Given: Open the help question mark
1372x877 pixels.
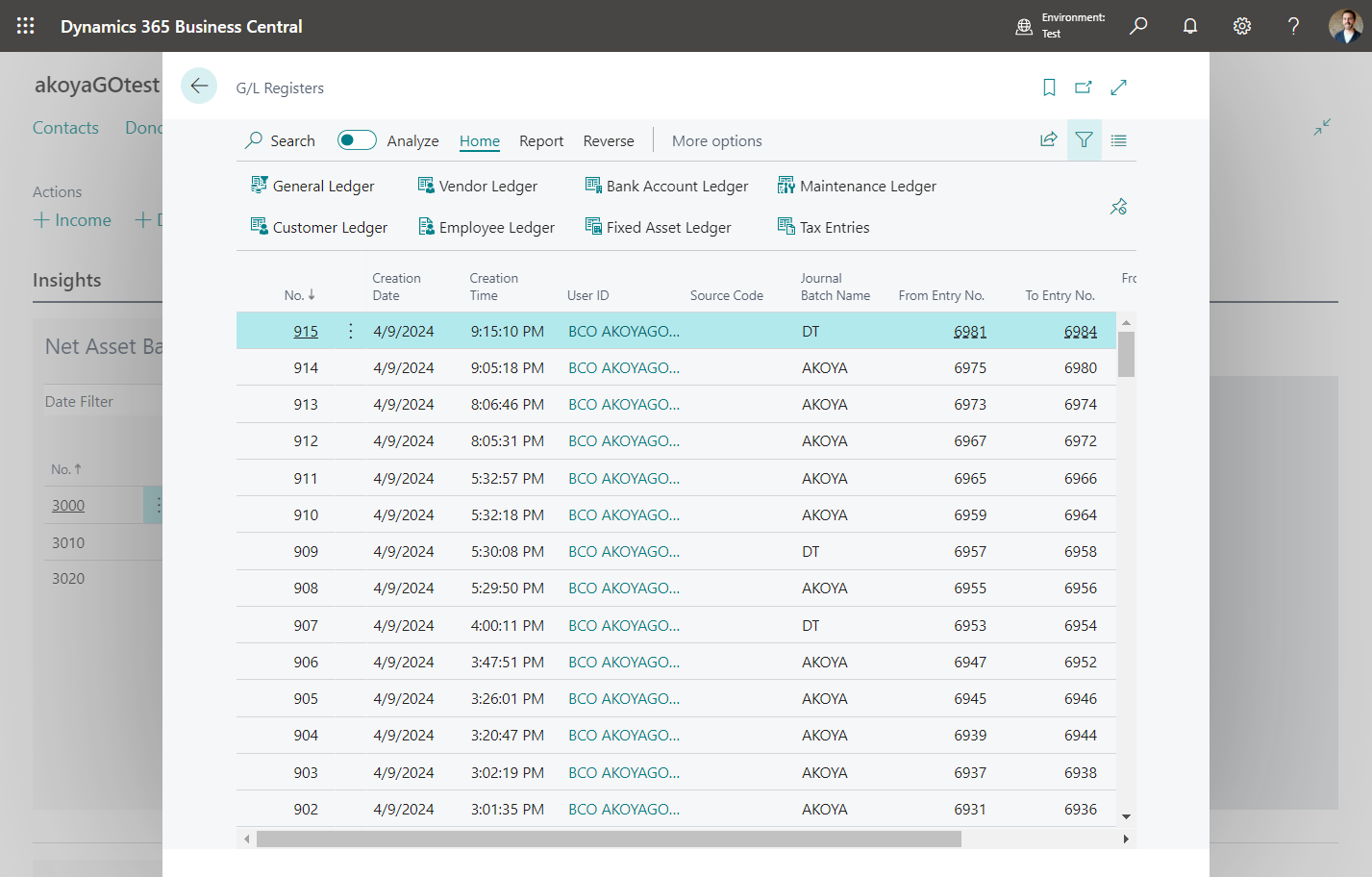Looking at the screenshot, I should 1293,26.
